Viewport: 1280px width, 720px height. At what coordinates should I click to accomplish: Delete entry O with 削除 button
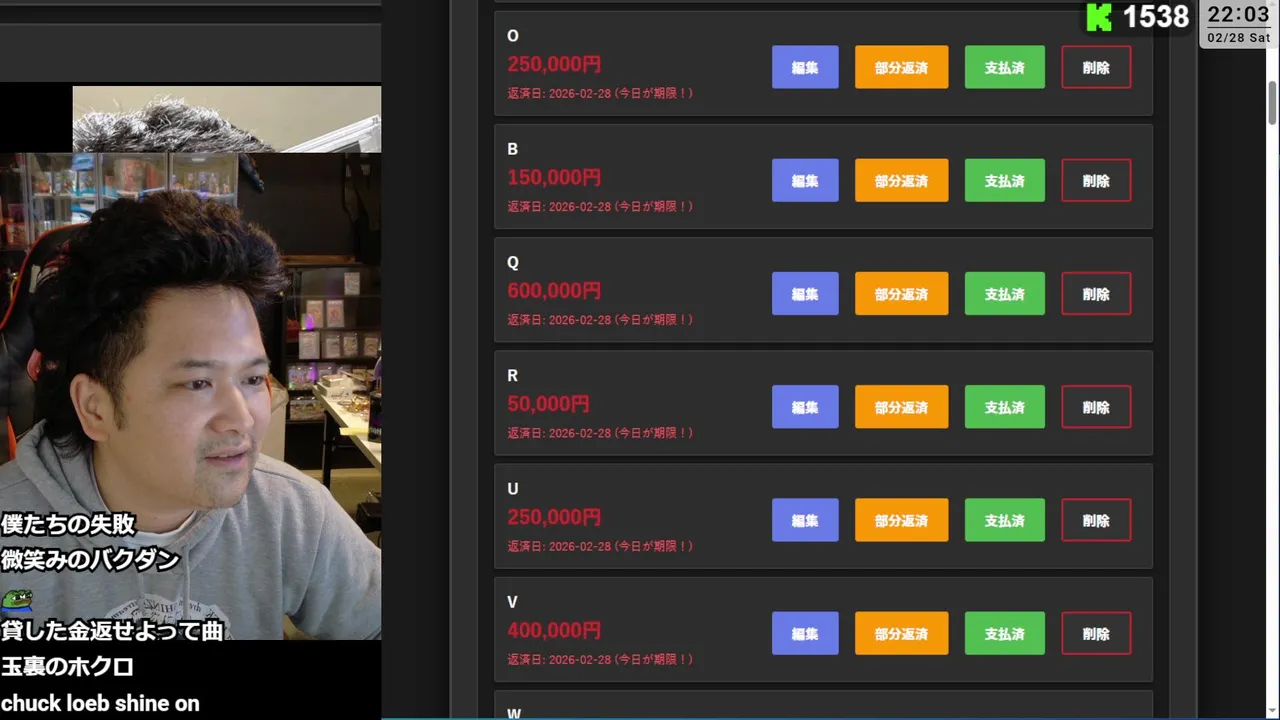click(x=1096, y=67)
